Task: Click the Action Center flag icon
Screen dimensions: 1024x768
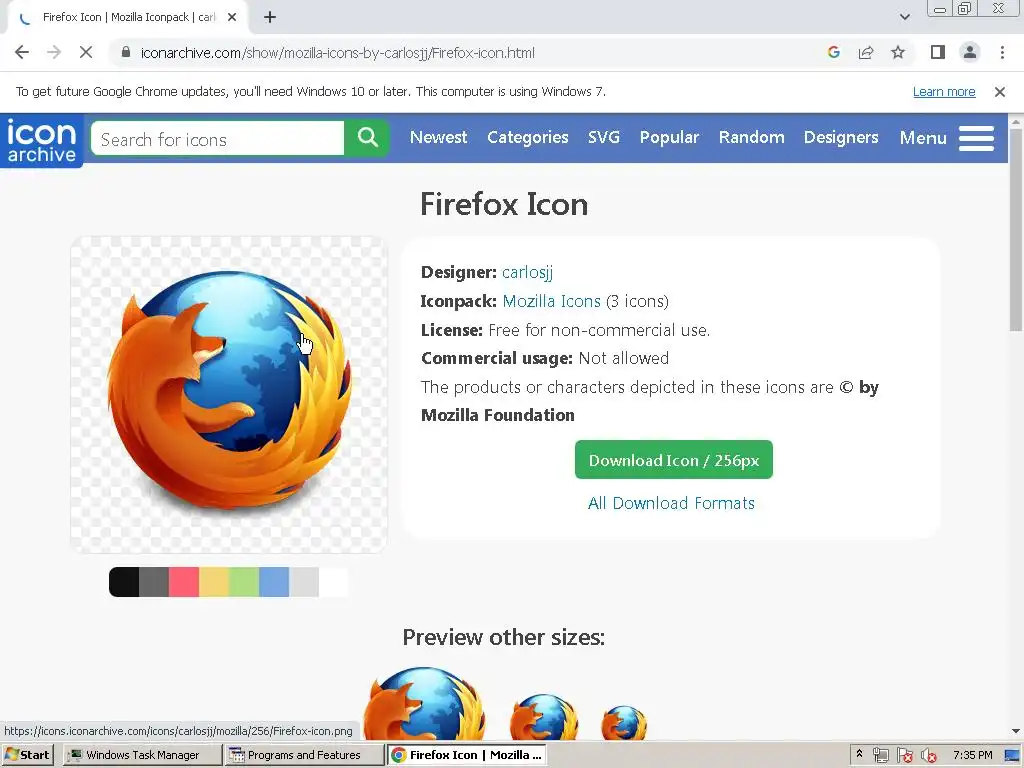Action: click(x=904, y=756)
